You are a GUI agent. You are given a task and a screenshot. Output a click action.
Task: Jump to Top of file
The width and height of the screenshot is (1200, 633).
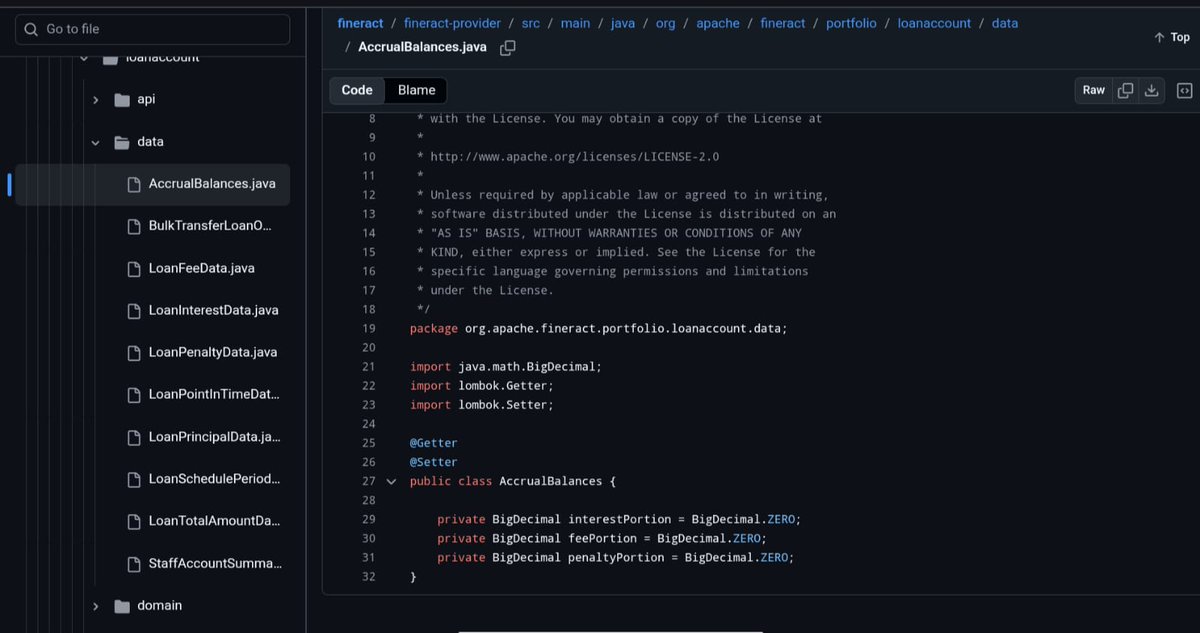[1172, 37]
